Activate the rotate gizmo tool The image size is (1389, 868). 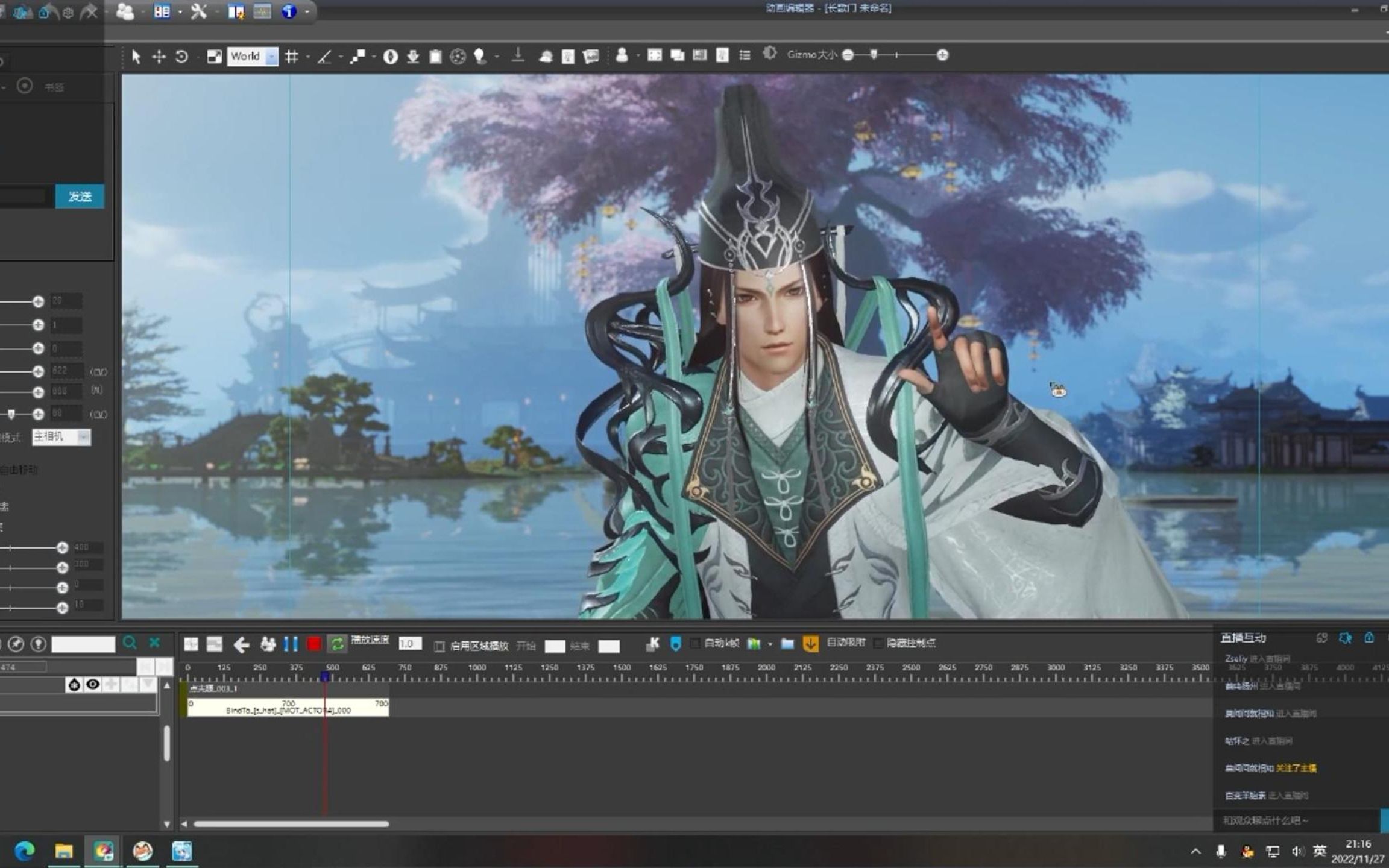click(181, 57)
